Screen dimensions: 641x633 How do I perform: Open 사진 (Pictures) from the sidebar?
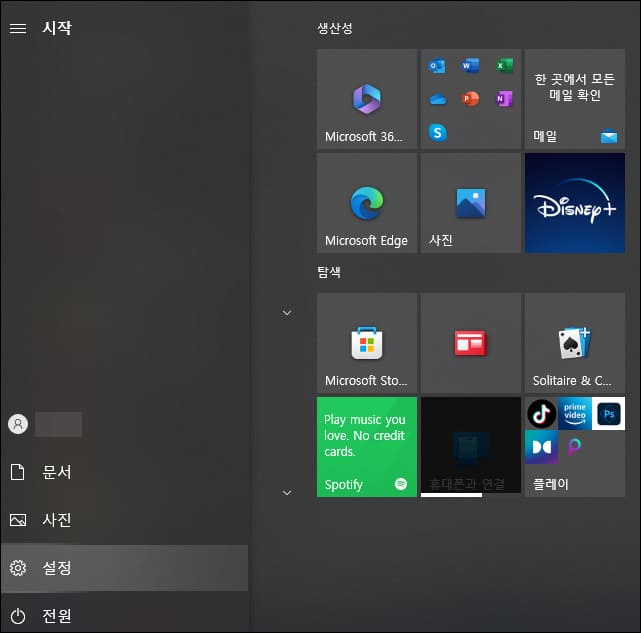pos(124,520)
